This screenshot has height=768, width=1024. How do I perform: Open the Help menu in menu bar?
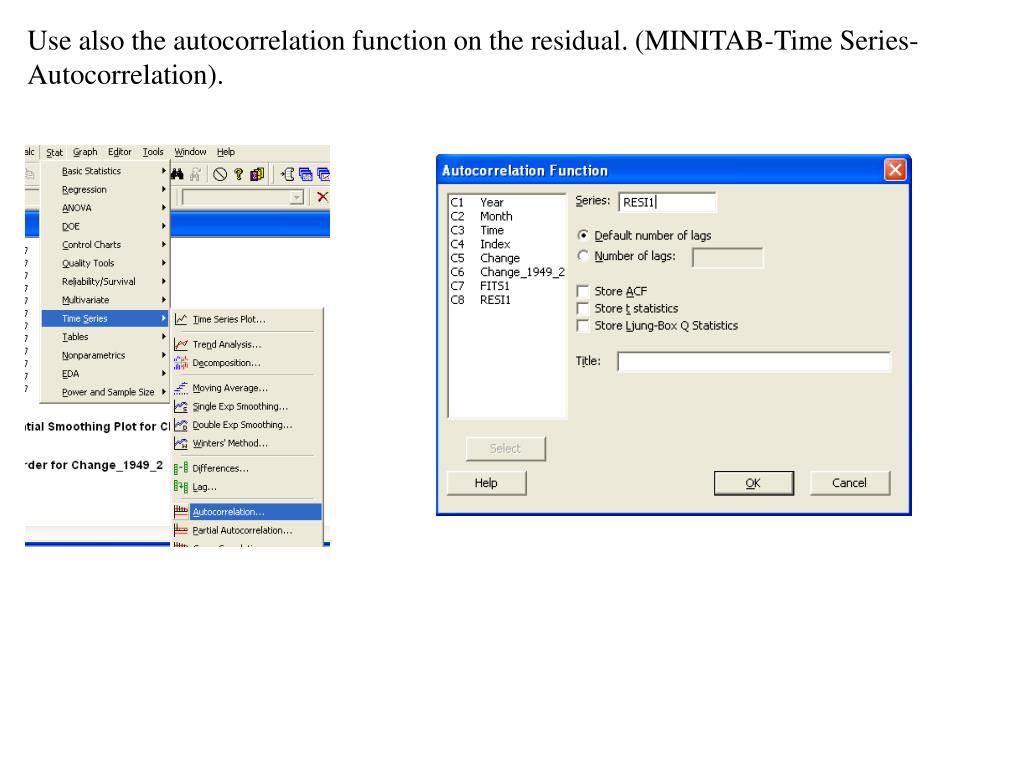[226, 152]
